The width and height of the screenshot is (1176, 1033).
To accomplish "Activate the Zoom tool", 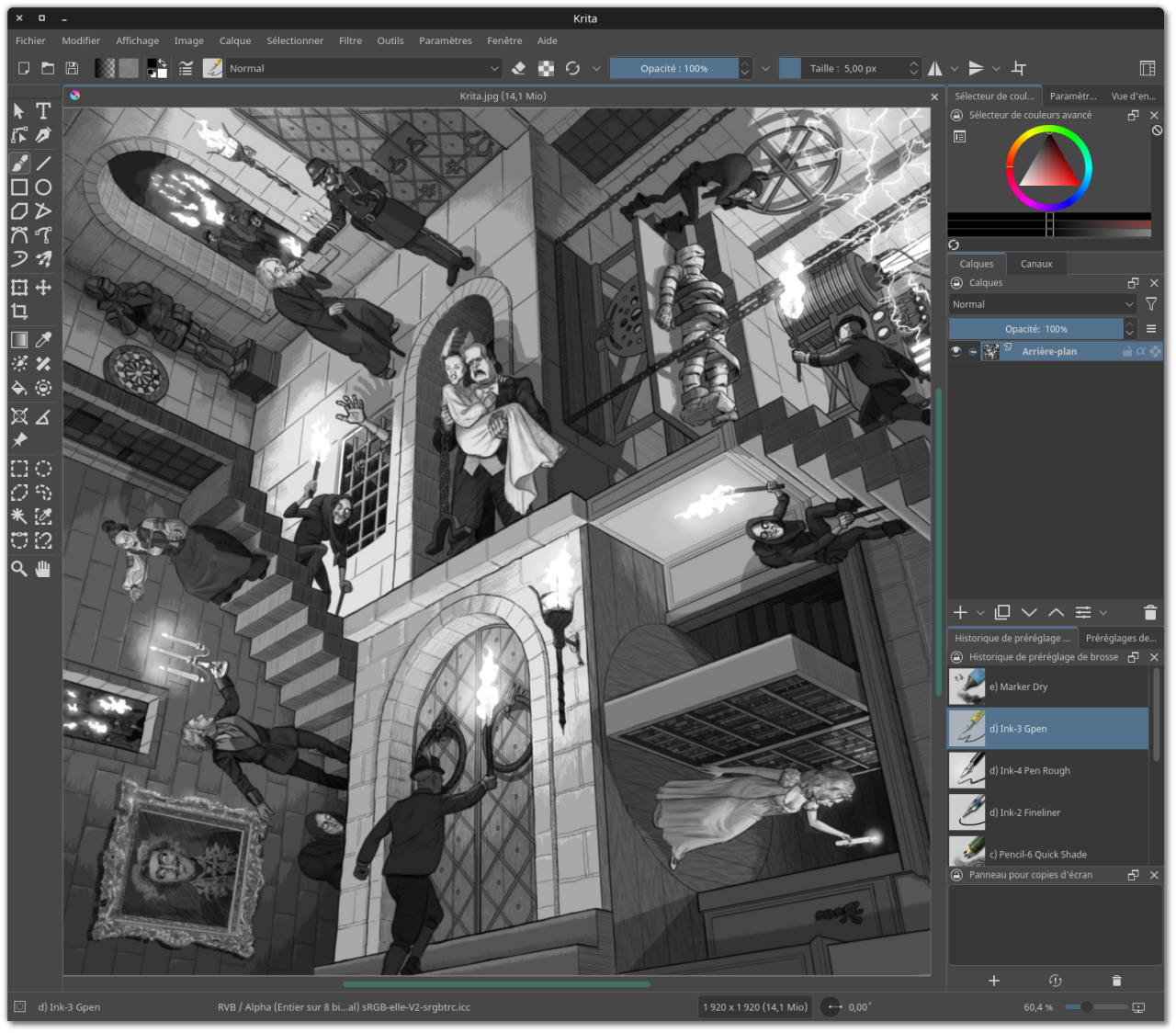I will 19,569.
